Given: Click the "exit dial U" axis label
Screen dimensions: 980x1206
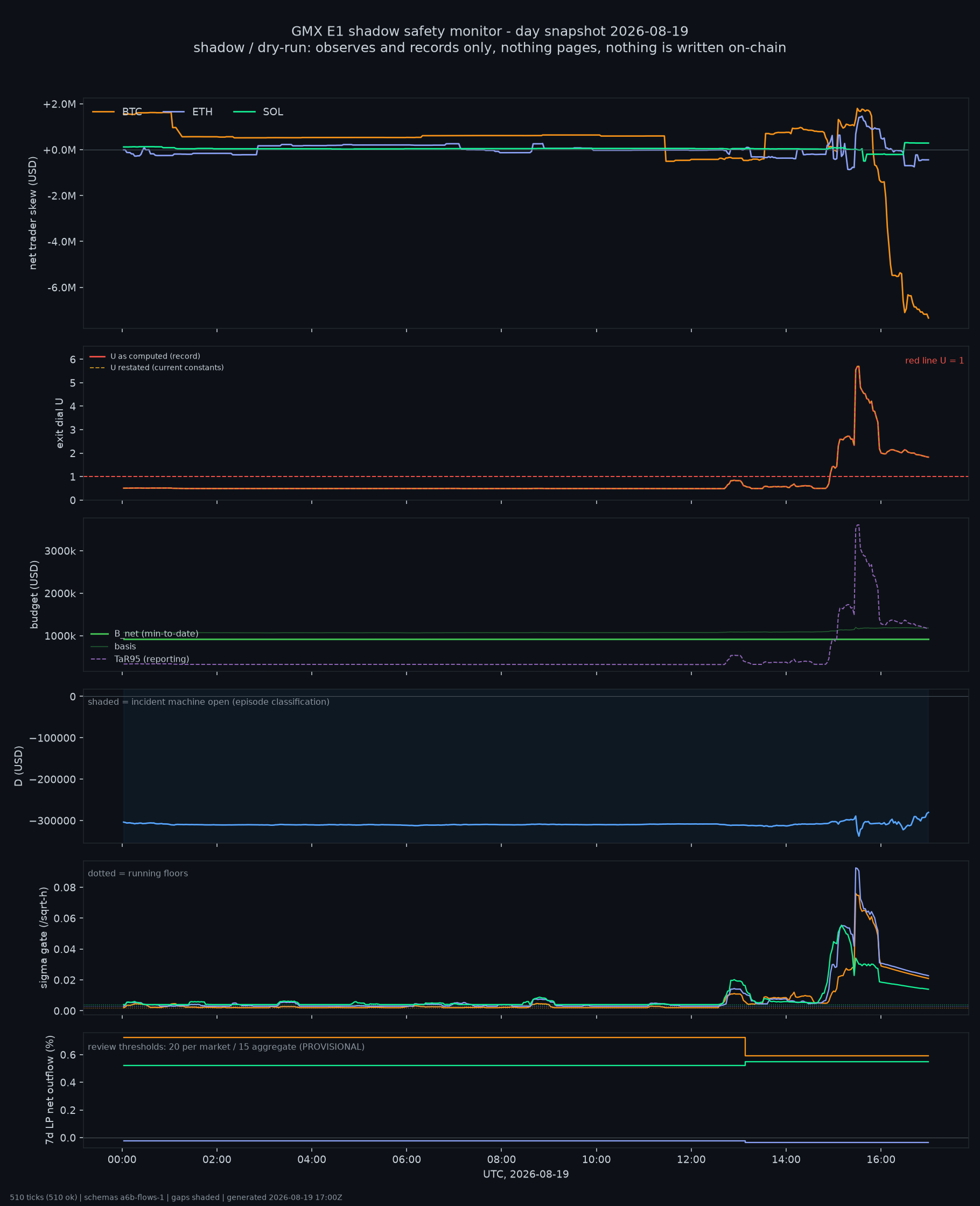Looking at the screenshot, I should point(60,423).
